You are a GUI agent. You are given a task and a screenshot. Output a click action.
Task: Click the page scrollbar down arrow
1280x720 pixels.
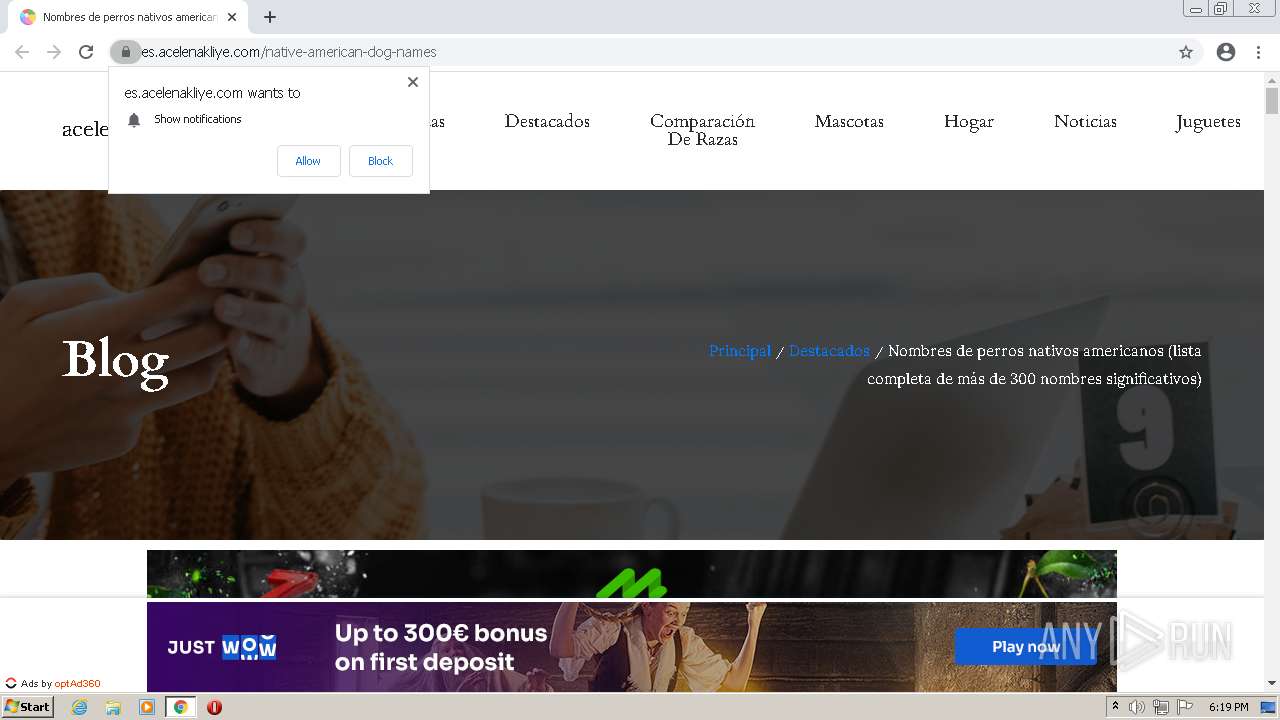point(1272,683)
